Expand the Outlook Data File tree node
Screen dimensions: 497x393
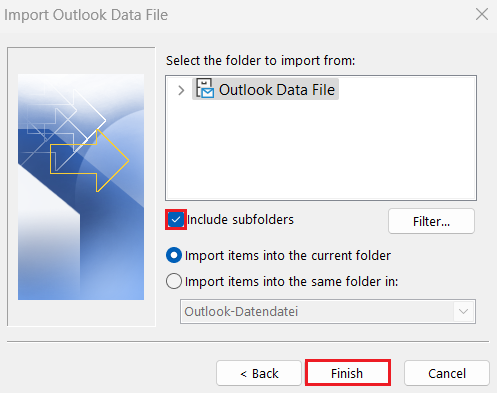181,90
